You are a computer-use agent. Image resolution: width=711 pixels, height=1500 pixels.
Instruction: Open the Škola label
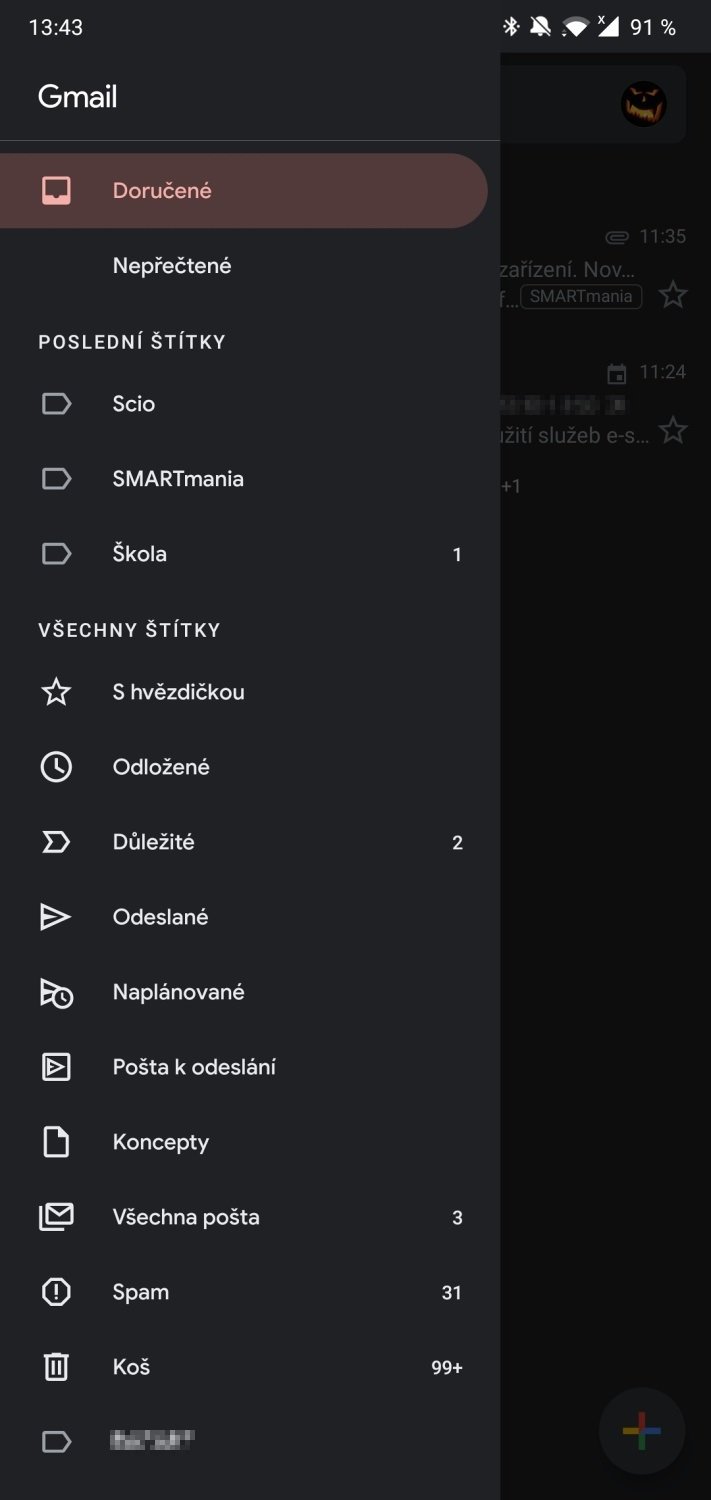click(x=140, y=554)
